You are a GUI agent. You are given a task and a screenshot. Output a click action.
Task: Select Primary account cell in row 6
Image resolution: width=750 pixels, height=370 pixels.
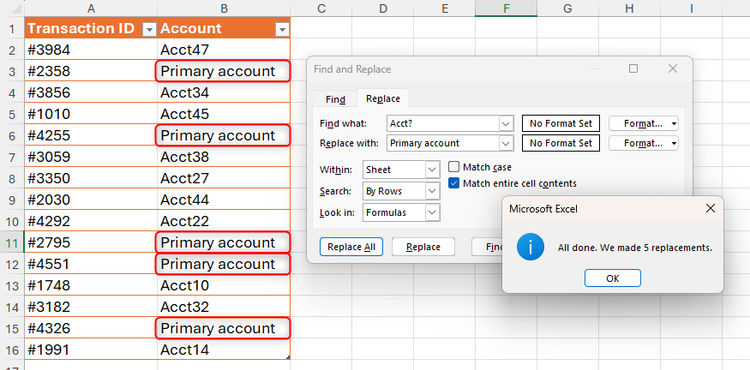(x=224, y=136)
